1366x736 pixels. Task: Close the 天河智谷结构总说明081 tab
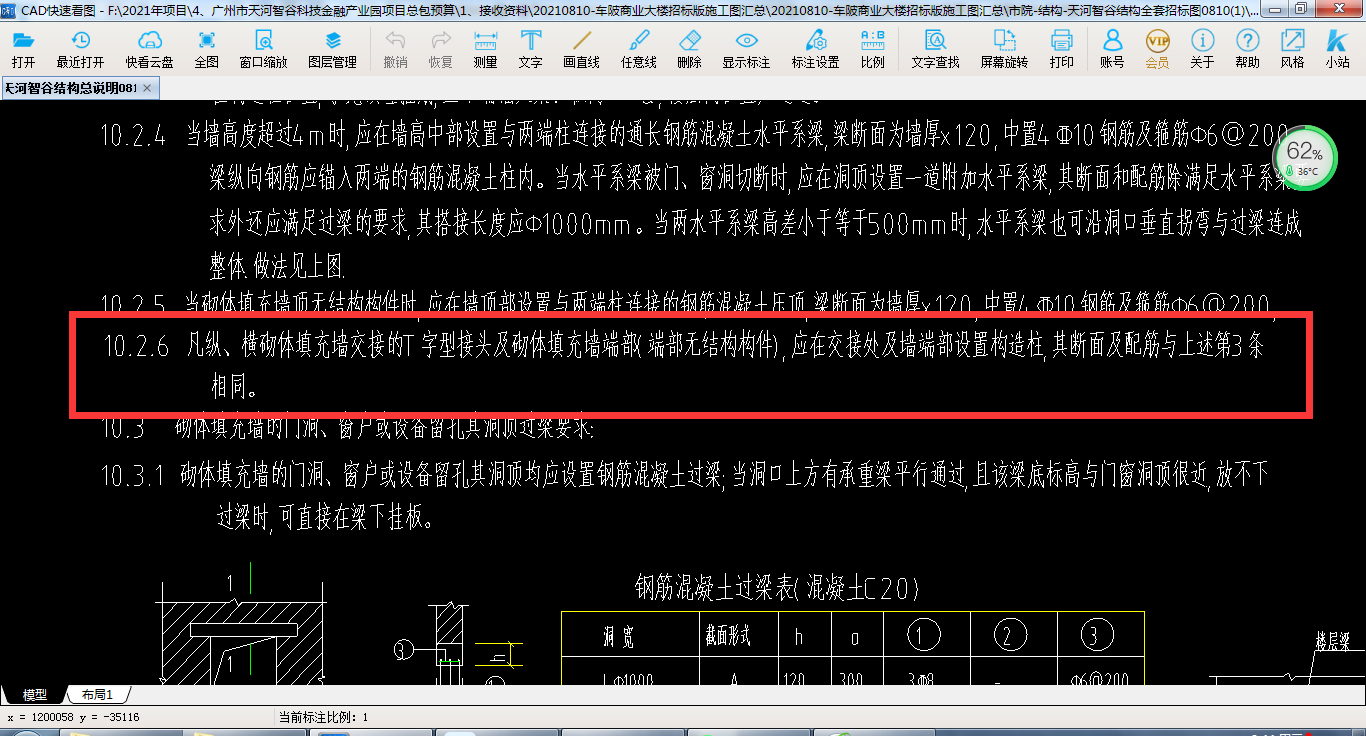click(x=148, y=88)
